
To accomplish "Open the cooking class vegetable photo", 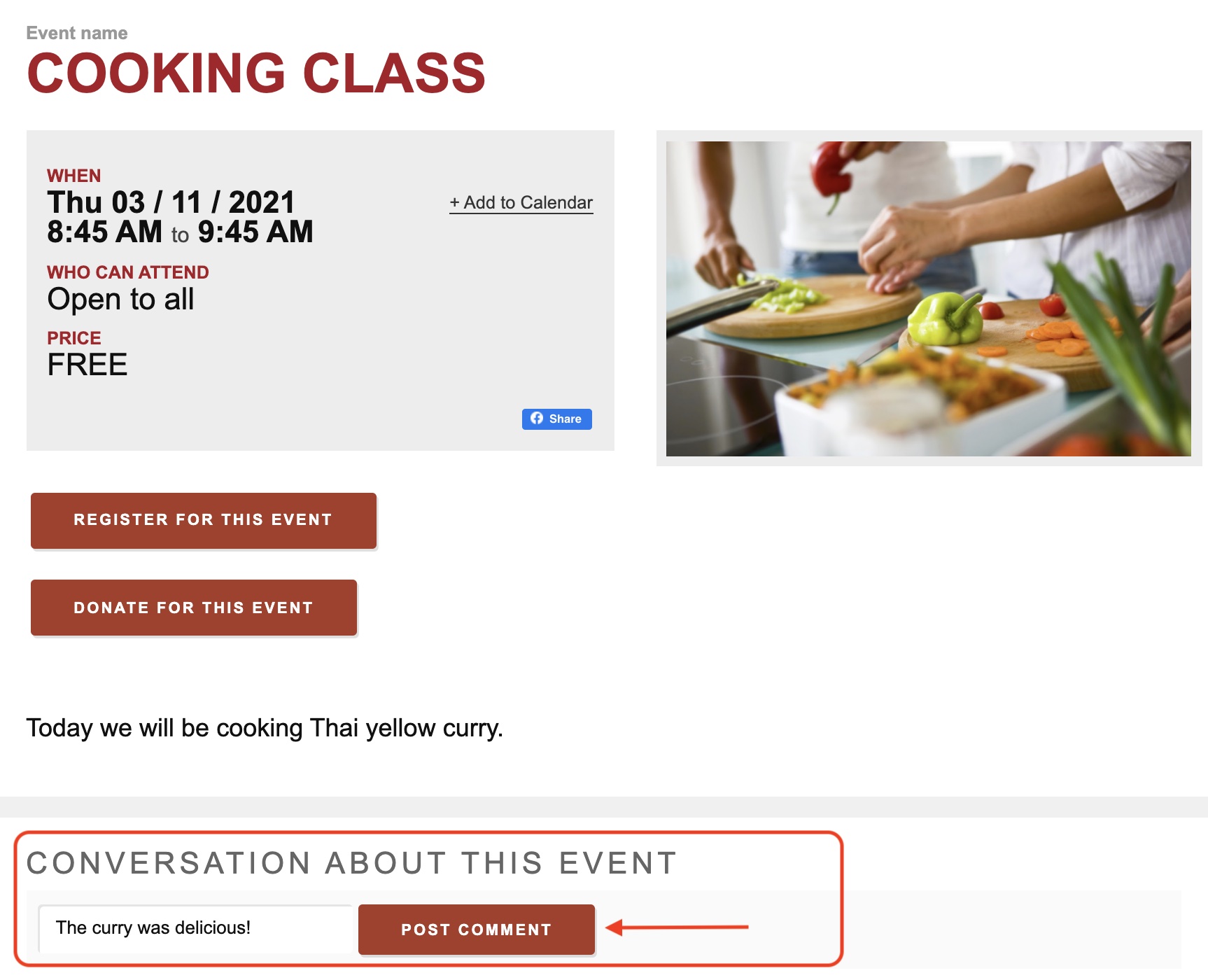I will tap(928, 299).
